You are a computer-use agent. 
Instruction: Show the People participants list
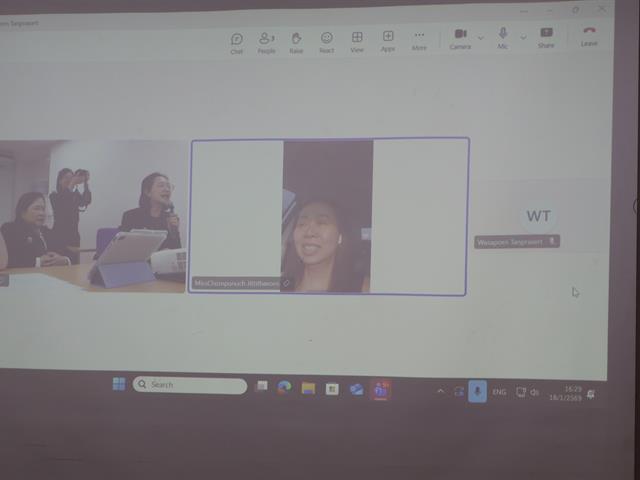point(266,42)
